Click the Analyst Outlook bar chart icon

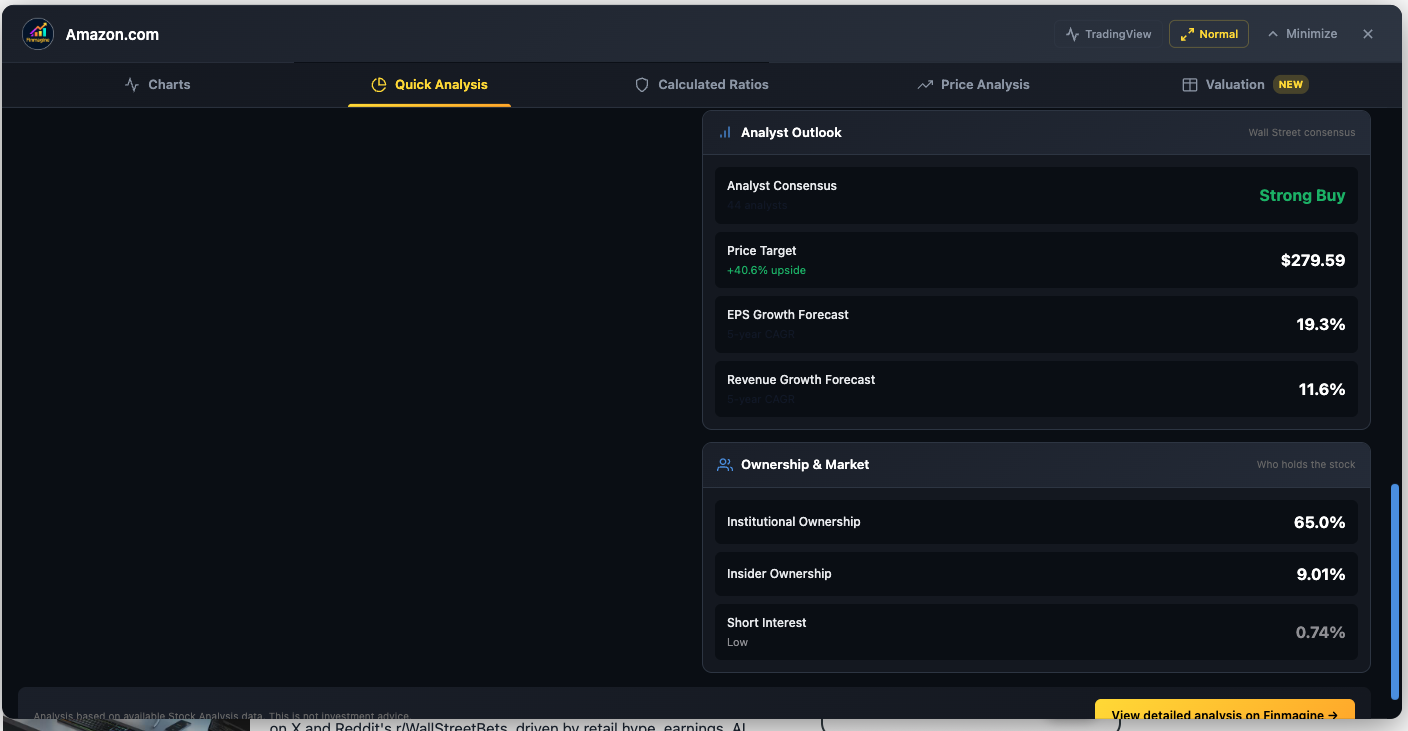[x=725, y=133]
